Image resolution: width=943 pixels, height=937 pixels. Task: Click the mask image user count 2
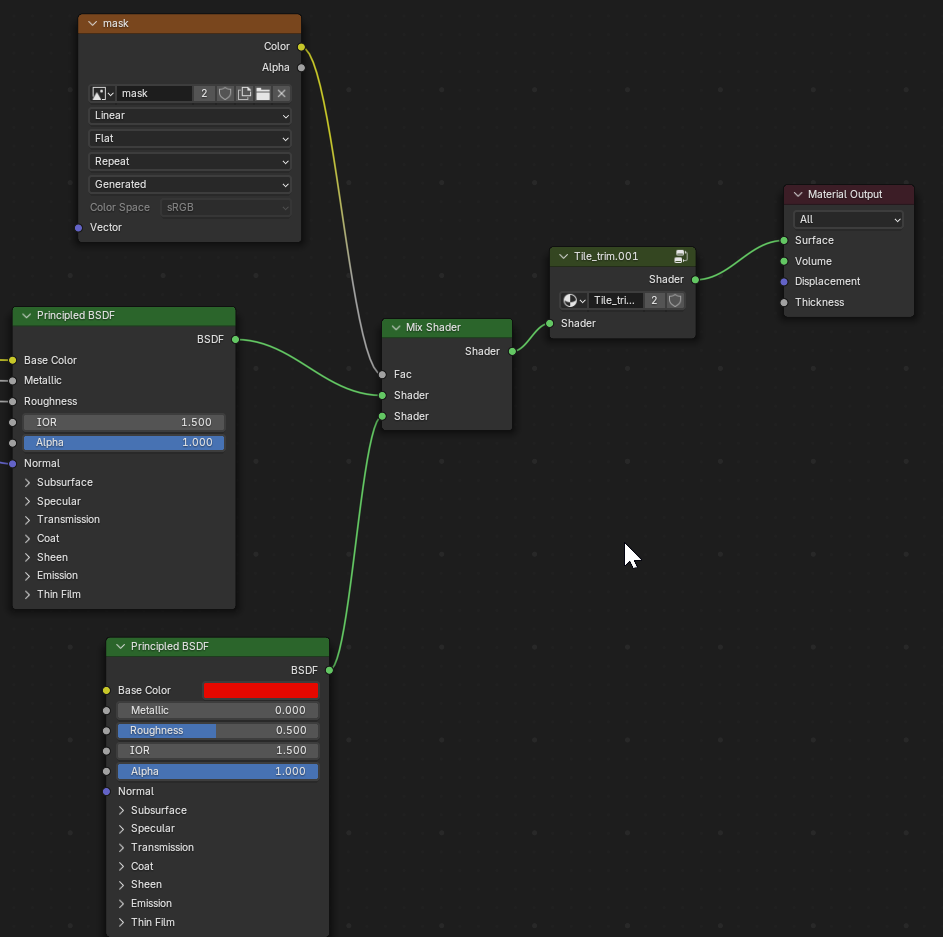[x=204, y=93]
